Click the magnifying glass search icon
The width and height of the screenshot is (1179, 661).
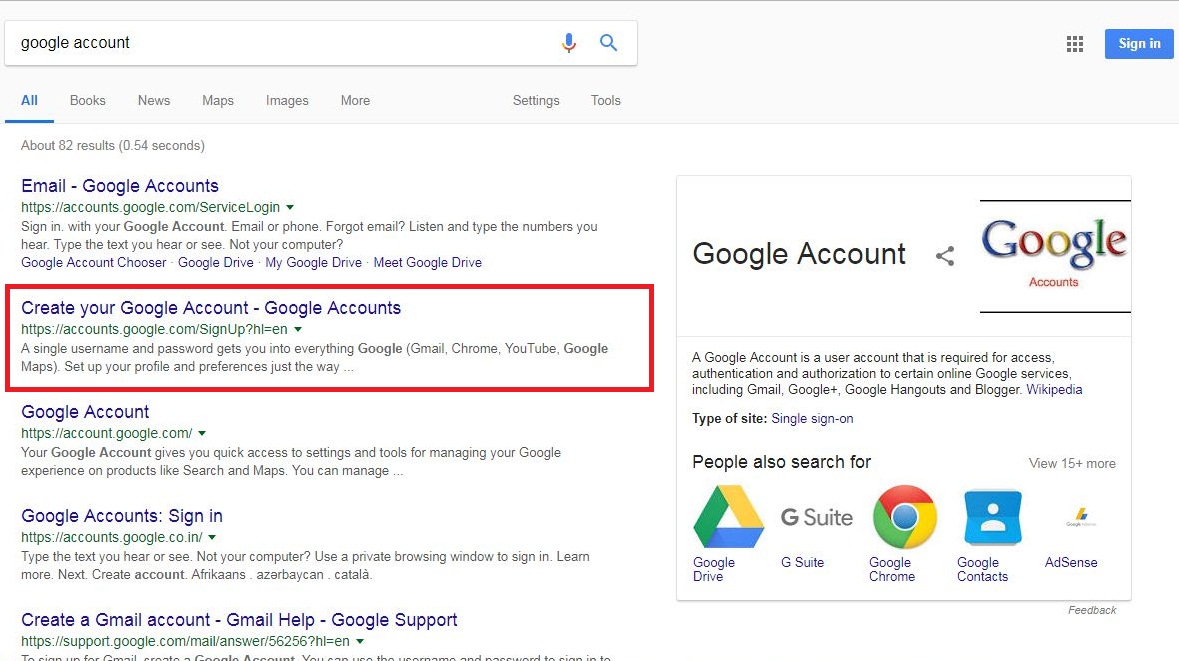click(x=608, y=43)
